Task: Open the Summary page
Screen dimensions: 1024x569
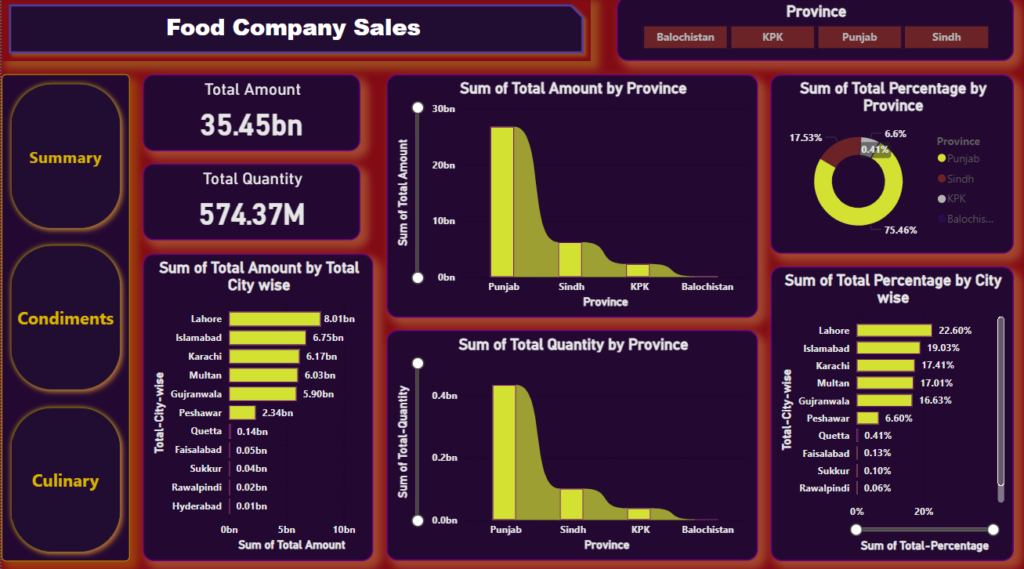Action: coord(65,158)
